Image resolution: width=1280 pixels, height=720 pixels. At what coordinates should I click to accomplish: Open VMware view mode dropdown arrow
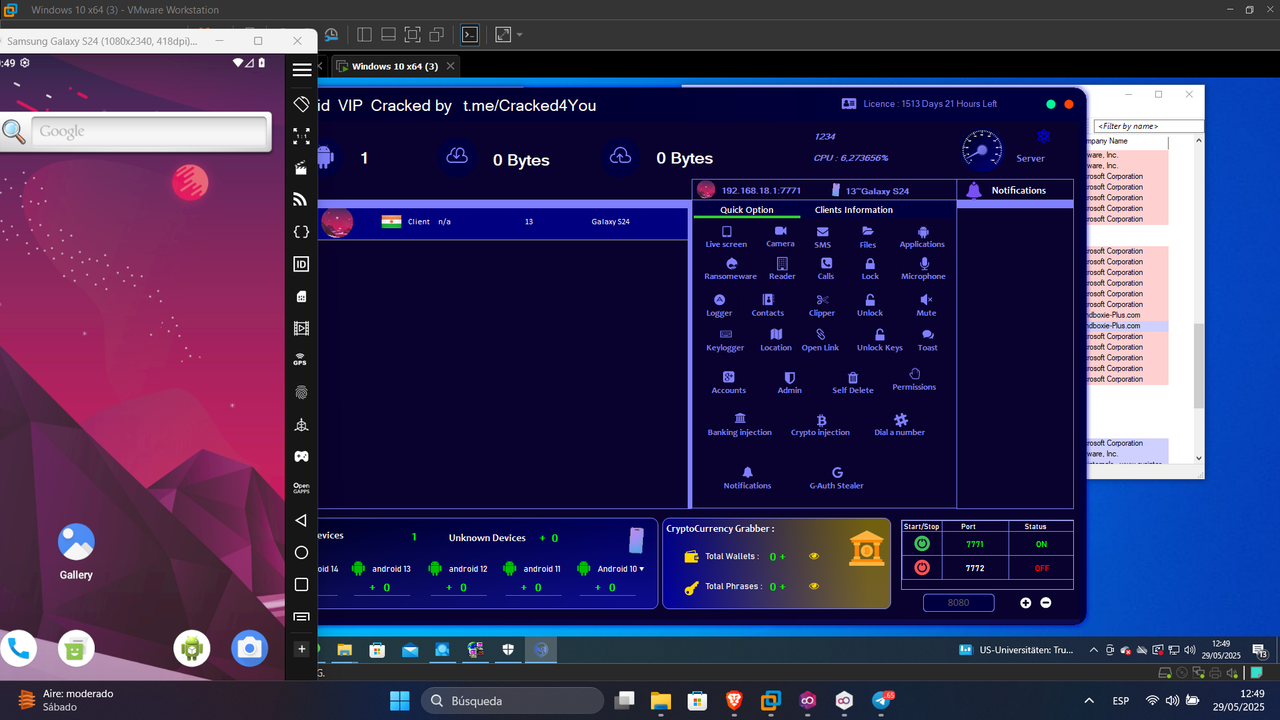520,34
